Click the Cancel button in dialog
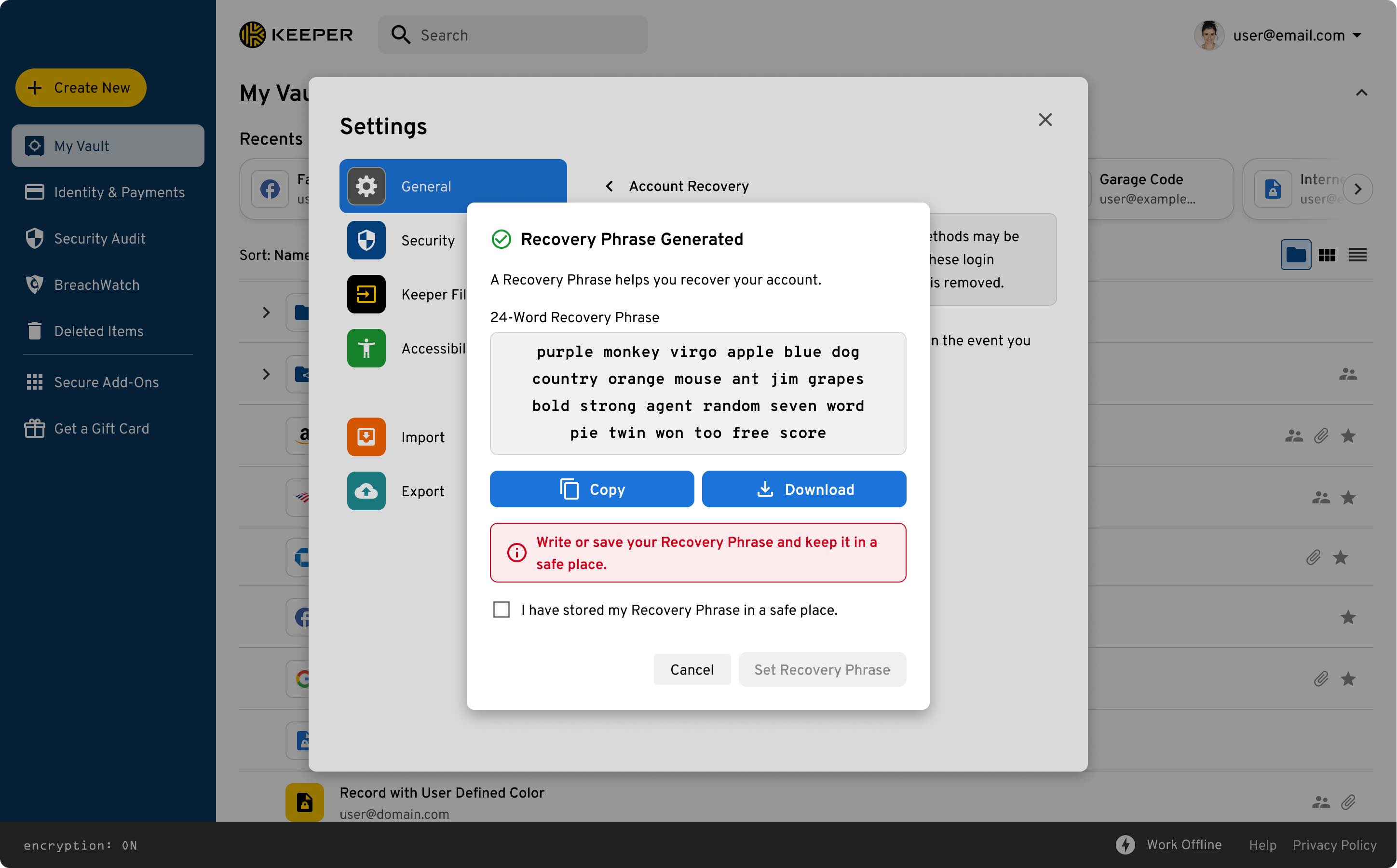1397x868 pixels. click(x=692, y=669)
